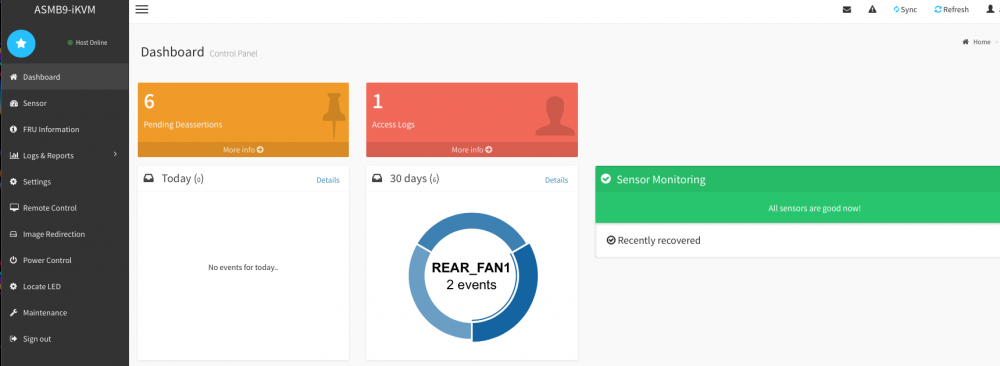Click the REAR_FAN1 donut chart label

[471, 268]
